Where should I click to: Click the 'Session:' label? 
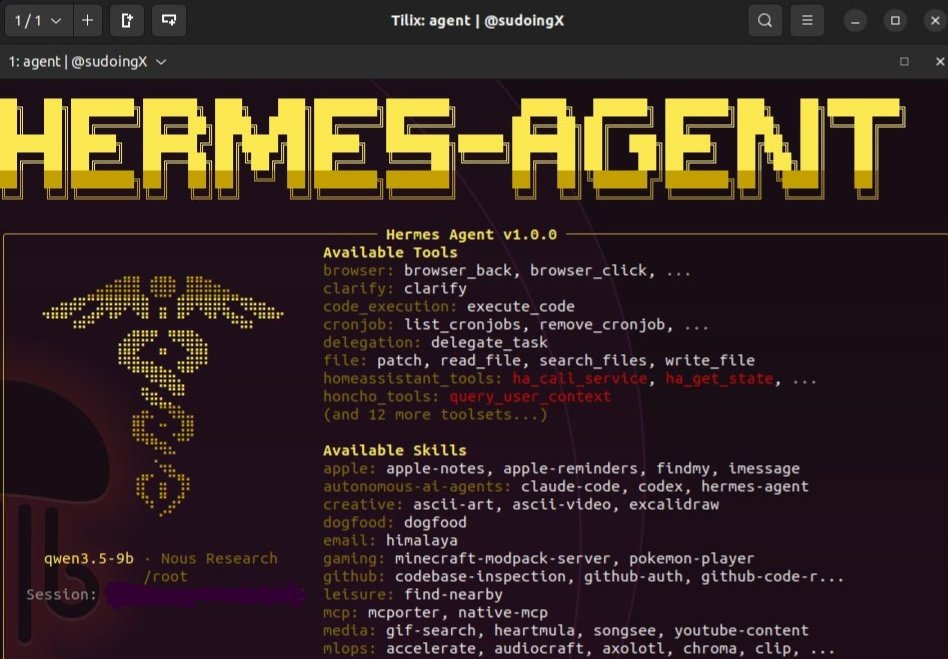coord(61,595)
